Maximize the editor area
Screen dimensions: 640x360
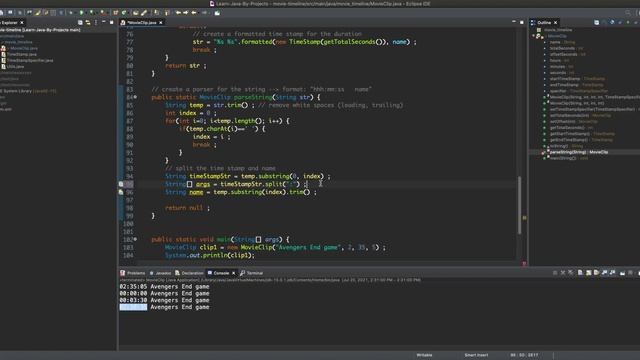tap(522, 22)
